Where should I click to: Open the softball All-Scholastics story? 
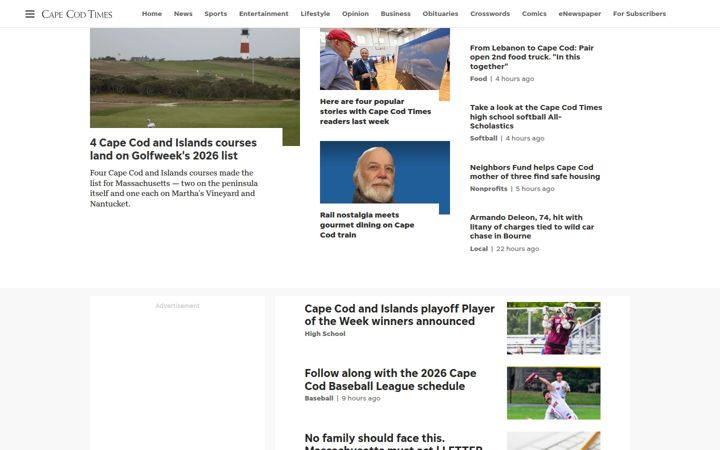[x=536, y=117]
